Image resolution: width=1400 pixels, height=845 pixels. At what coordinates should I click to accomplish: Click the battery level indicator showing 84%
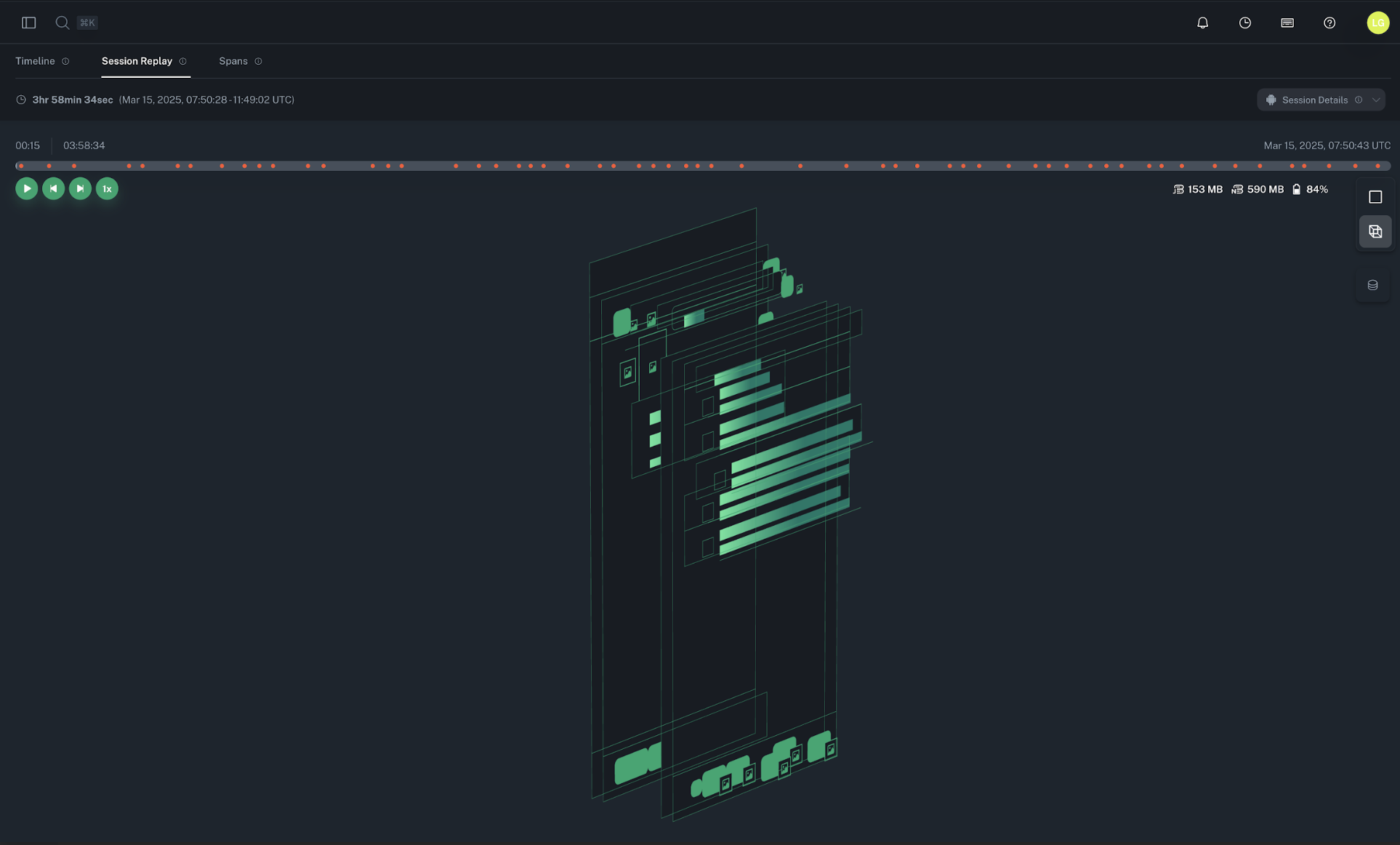[x=1311, y=188]
